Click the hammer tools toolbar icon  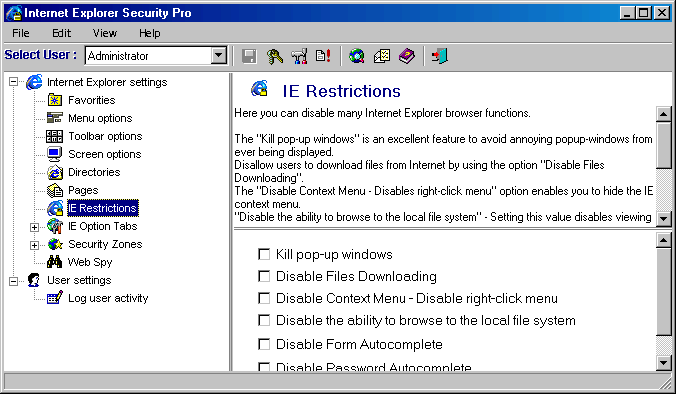299,56
